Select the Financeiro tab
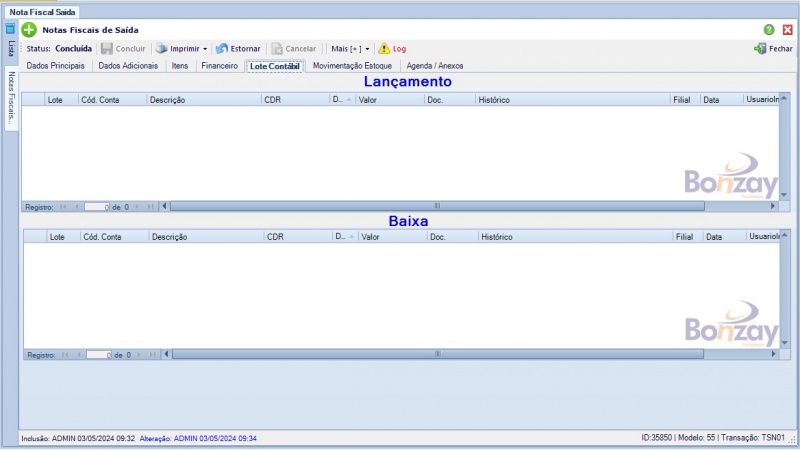800x450 pixels. [219, 66]
